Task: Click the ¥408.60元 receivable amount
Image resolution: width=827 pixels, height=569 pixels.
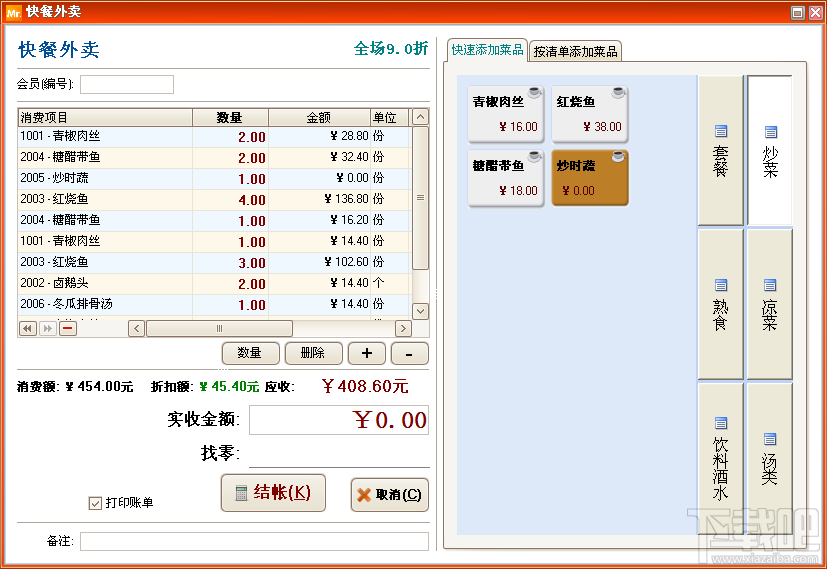Action: click(365, 387)
